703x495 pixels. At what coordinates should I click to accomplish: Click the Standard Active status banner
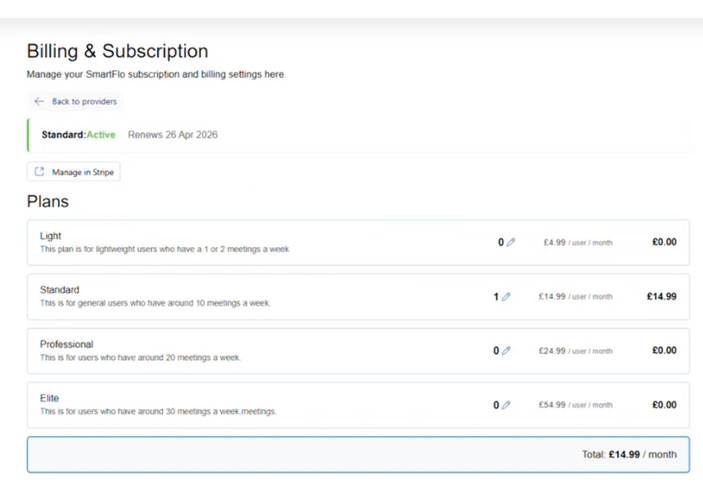pyautogui.click(x=358, y=135)
